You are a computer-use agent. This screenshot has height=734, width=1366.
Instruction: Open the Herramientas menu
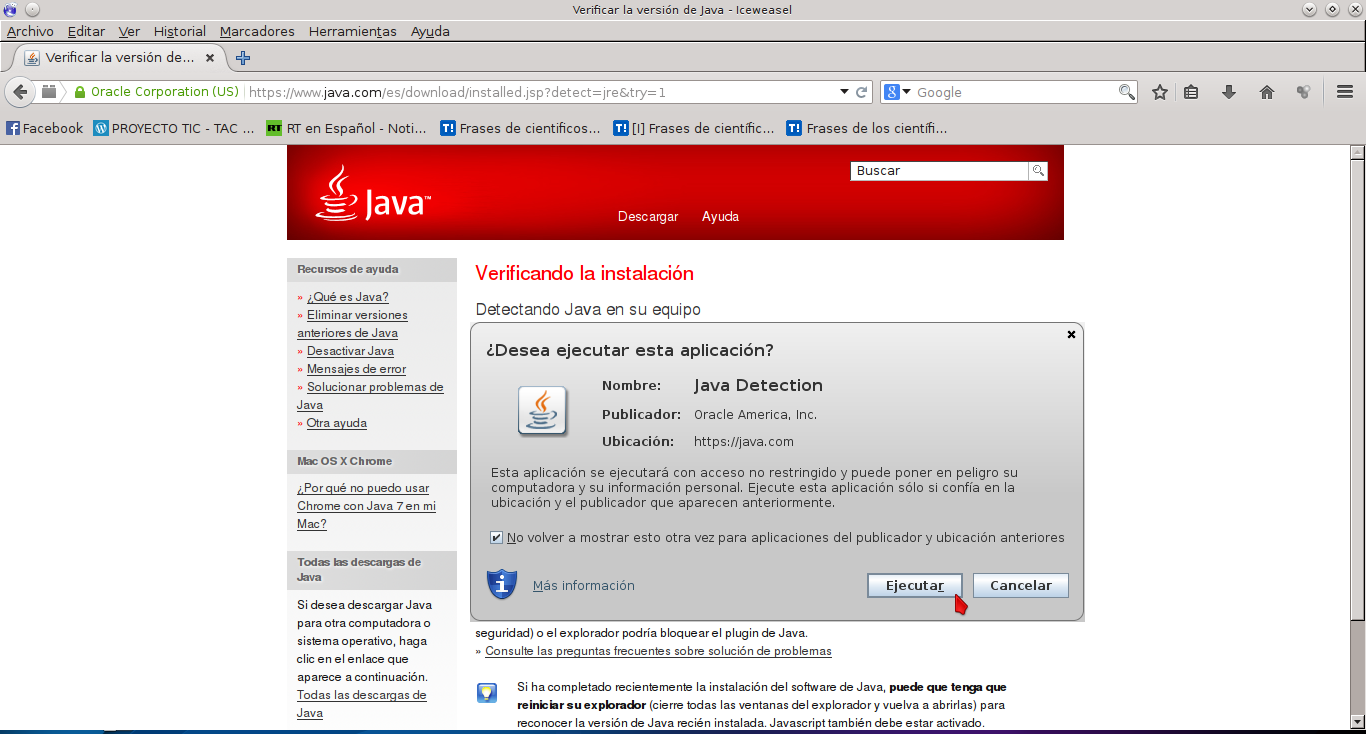coord(352,31)
